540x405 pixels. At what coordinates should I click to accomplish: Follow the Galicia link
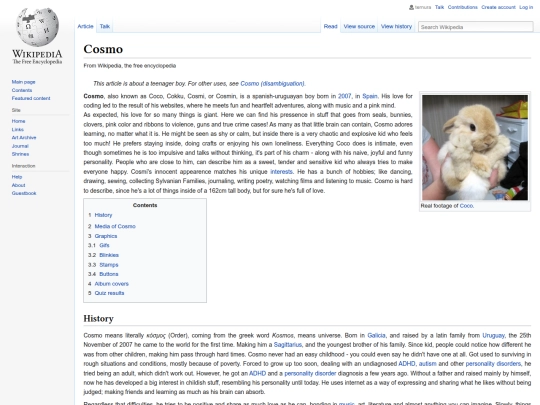coord(376,335)
